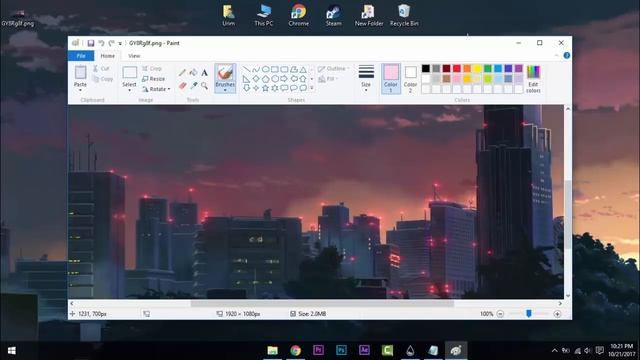
Task: Click the zoom out minus button
Action: [500, 314]
